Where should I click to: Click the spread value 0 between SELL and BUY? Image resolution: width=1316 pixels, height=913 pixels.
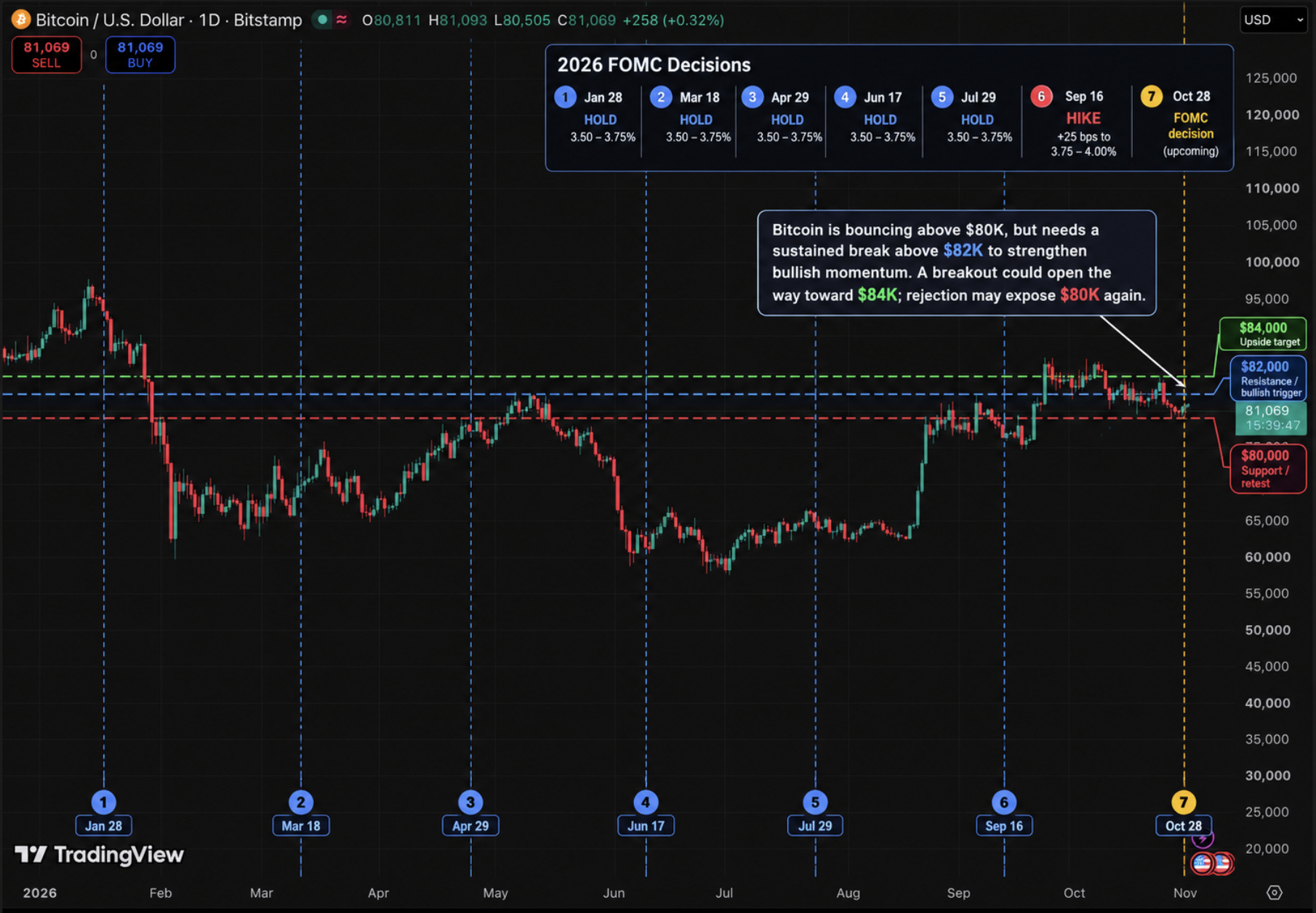pos(93,55)
